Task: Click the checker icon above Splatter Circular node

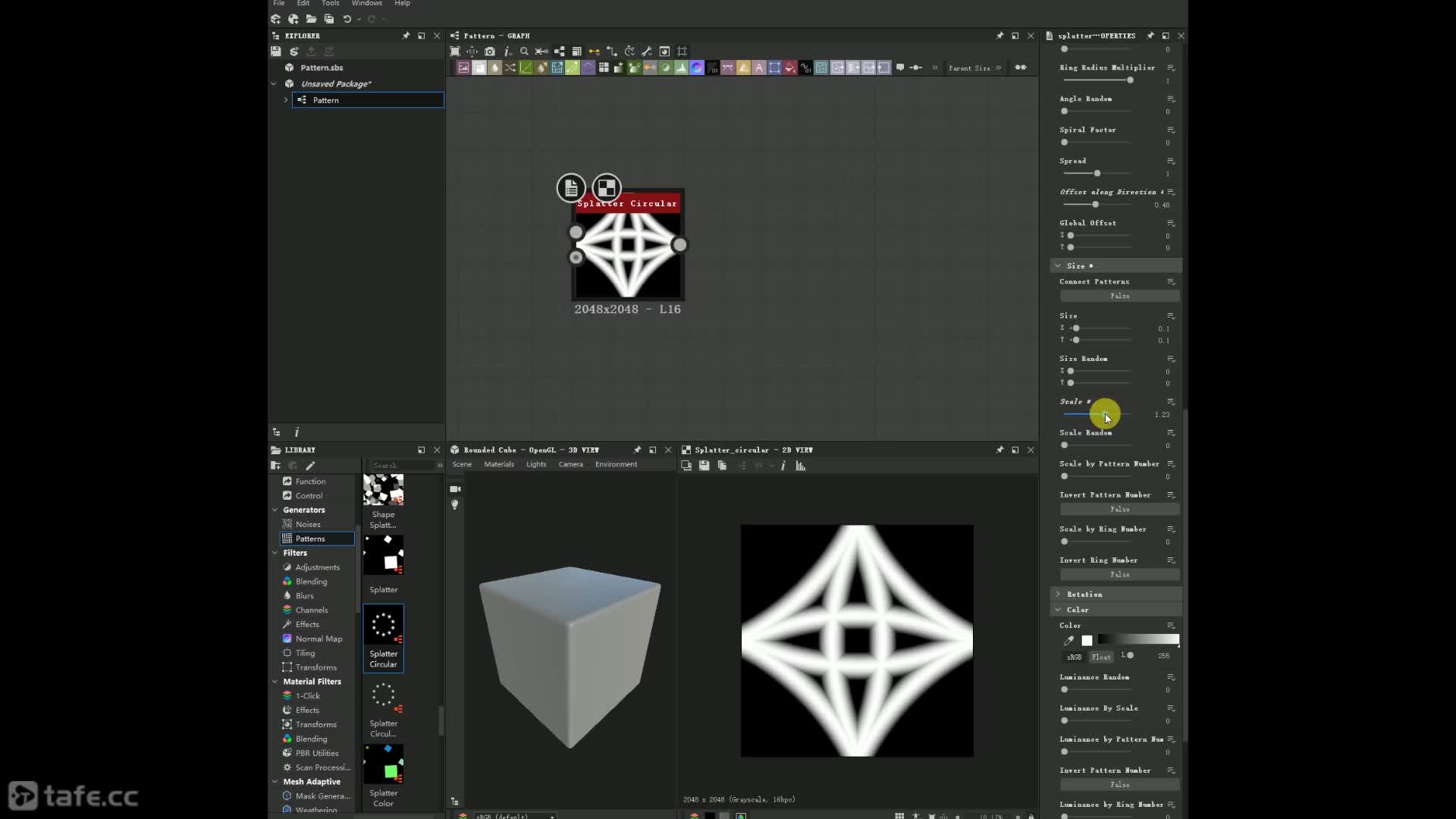Action: pos(607,188)
